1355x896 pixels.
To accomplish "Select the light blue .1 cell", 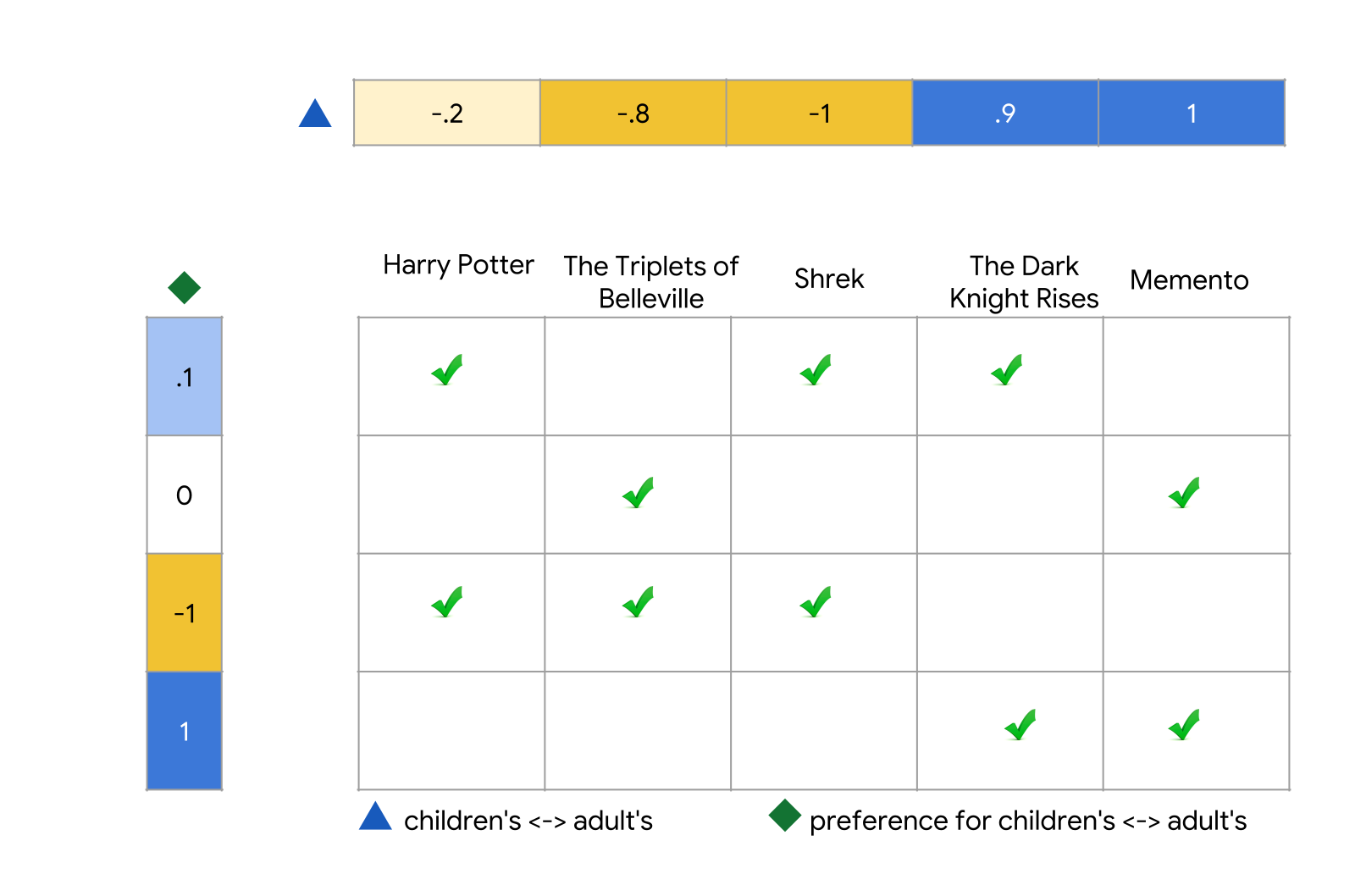I will [x=185, y=377].
